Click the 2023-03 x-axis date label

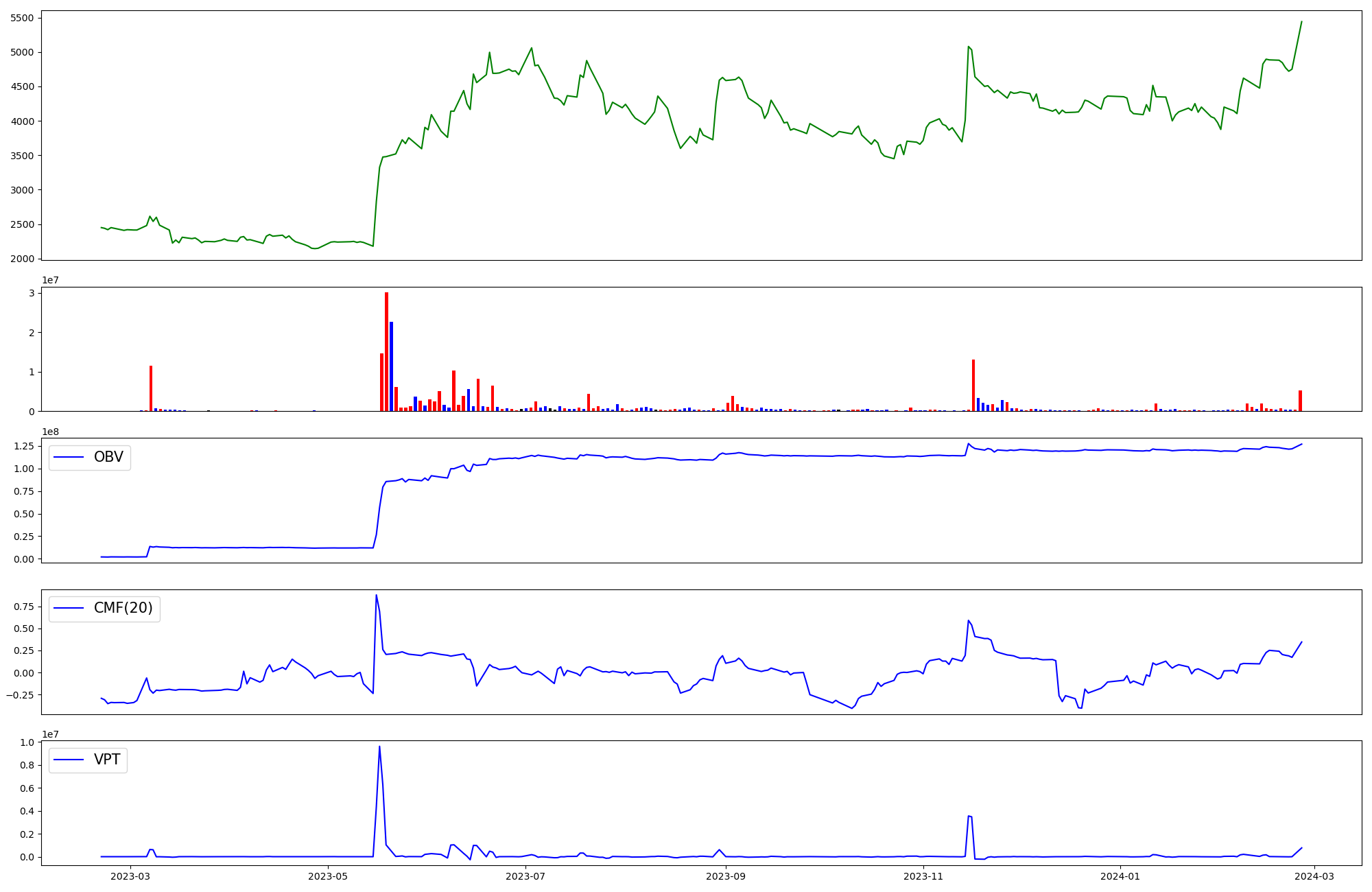click(130, 876)
